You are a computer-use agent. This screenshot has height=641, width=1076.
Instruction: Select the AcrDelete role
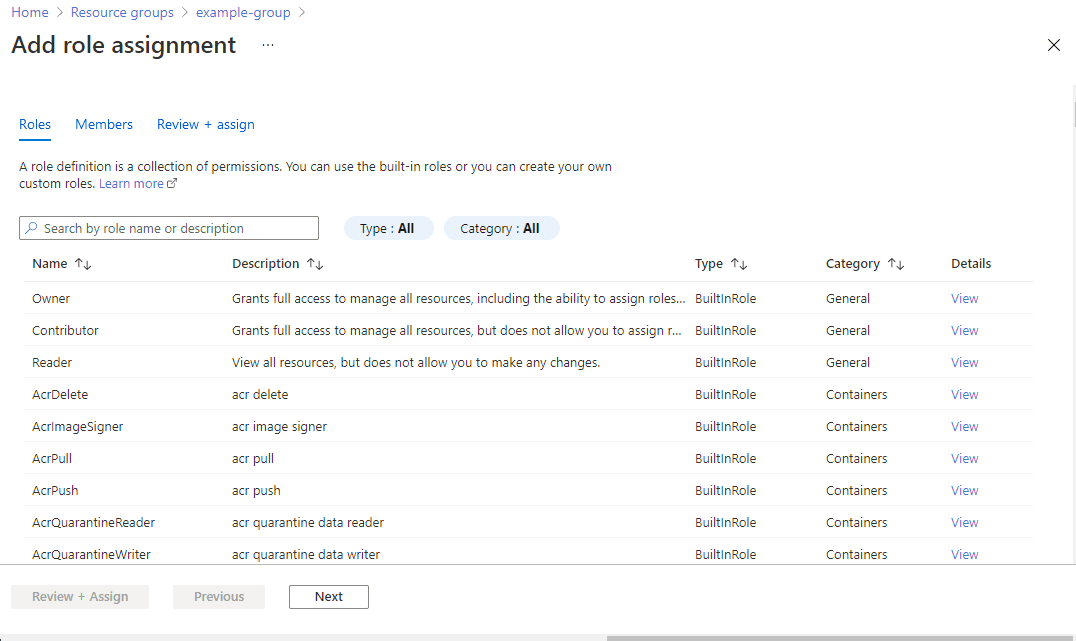pos(528,394)
